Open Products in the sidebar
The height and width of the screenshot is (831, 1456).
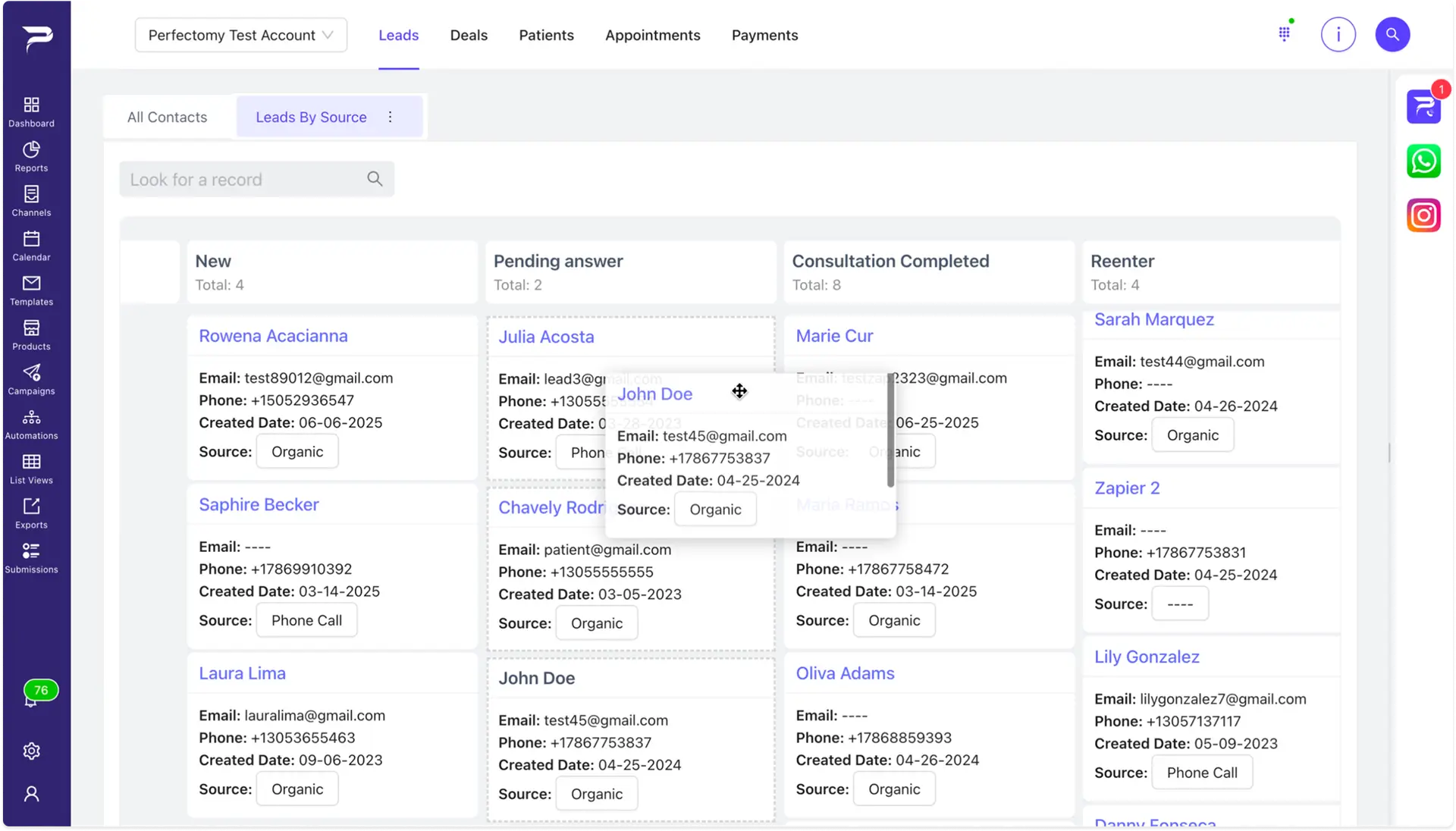point(31,335)
